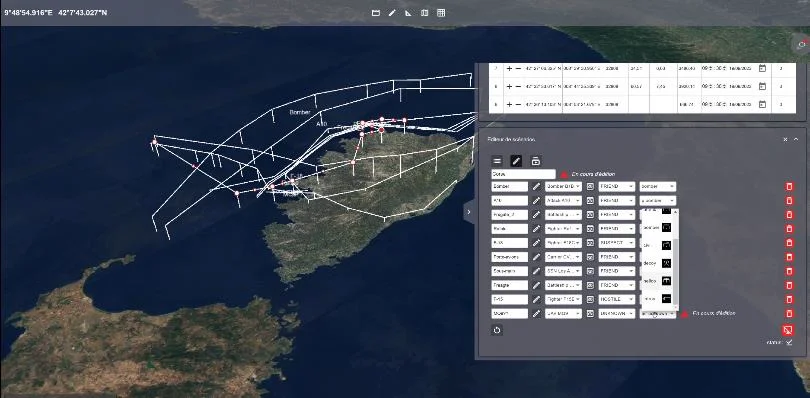The image size is (810, 398).
Task: Add a waypoint after row 7 with plus
Action: click(509, 68)
